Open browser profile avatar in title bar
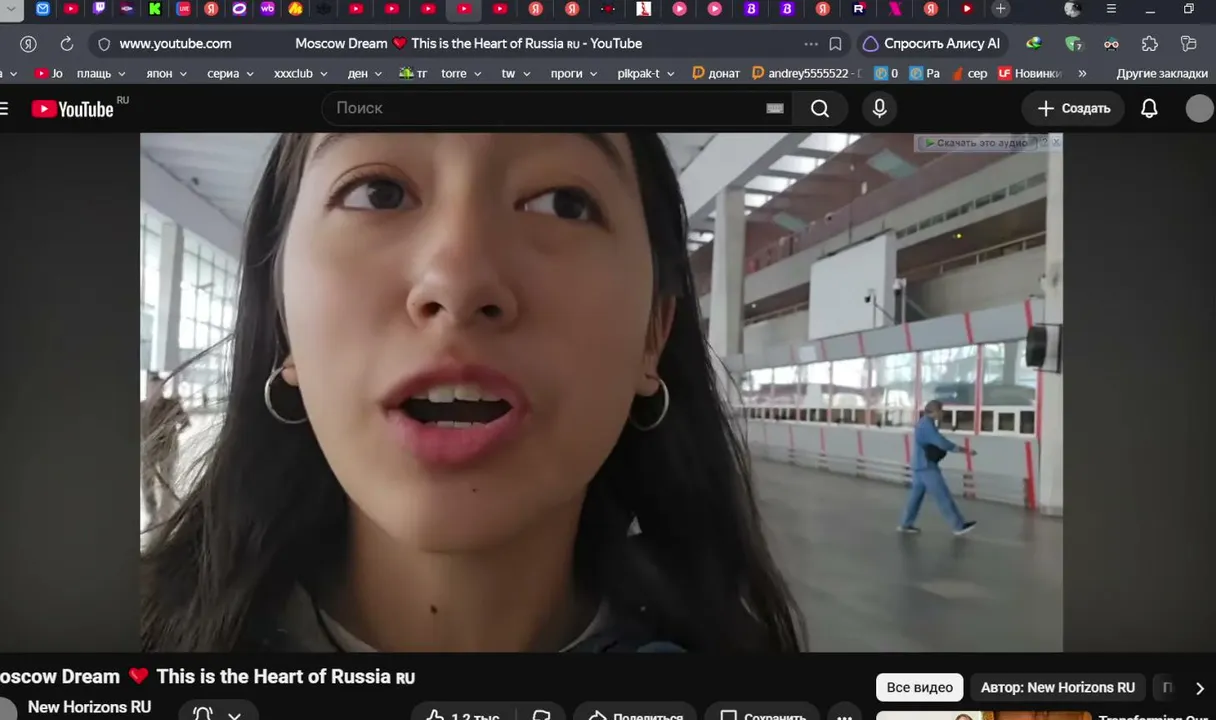 coord(1073,9)
